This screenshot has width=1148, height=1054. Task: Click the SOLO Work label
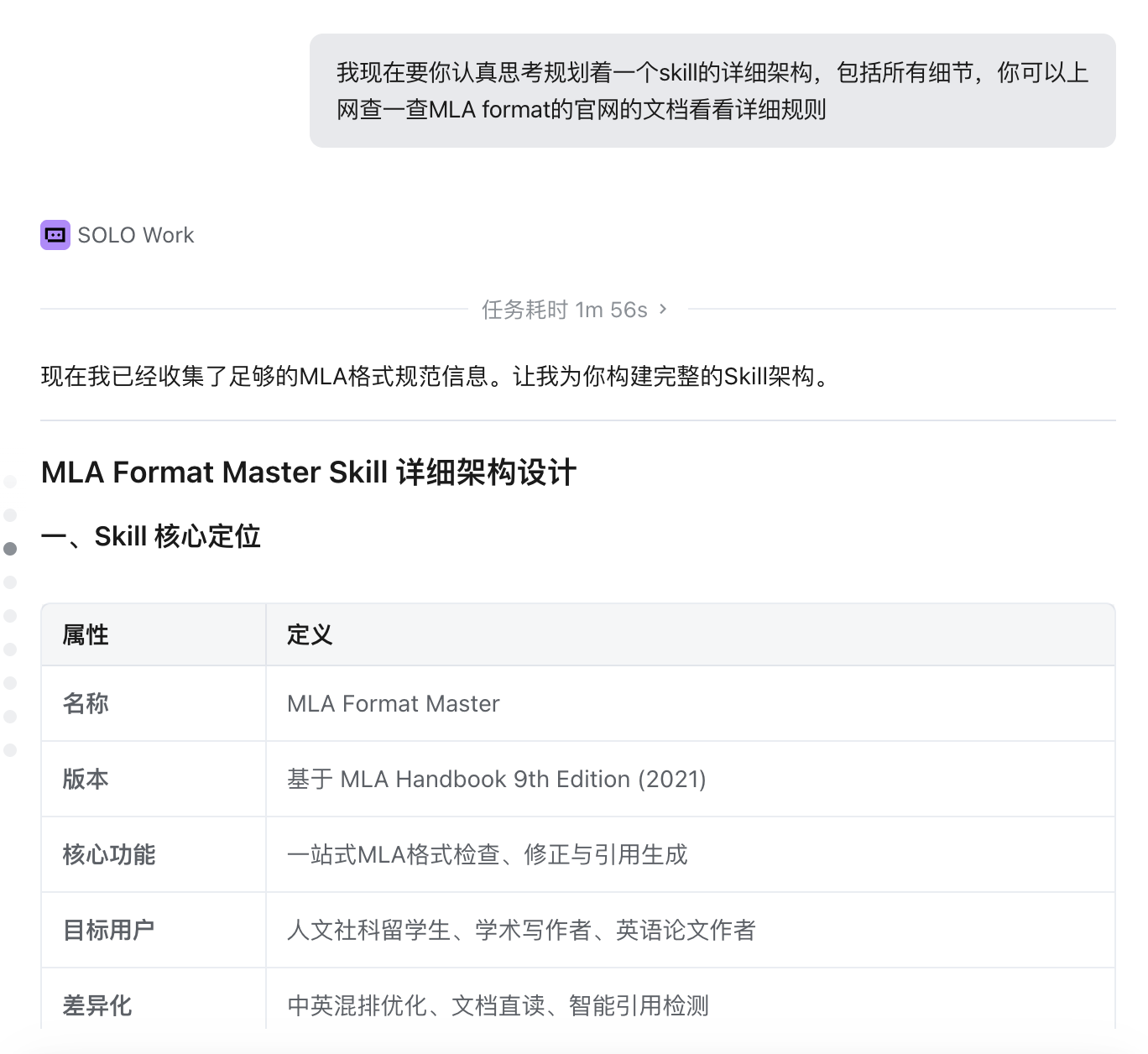(136, 235)
